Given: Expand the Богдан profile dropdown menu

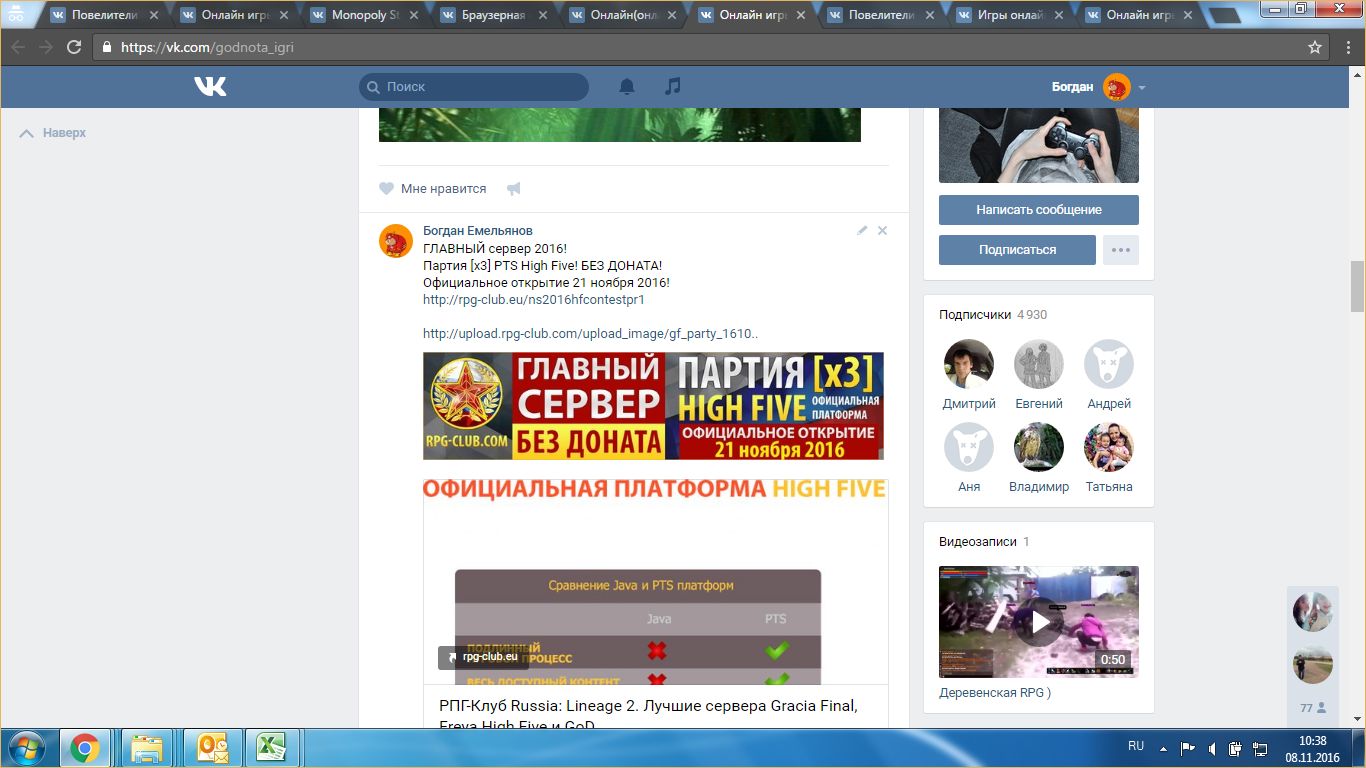Looking at the screenshot, I should 1142,88.
